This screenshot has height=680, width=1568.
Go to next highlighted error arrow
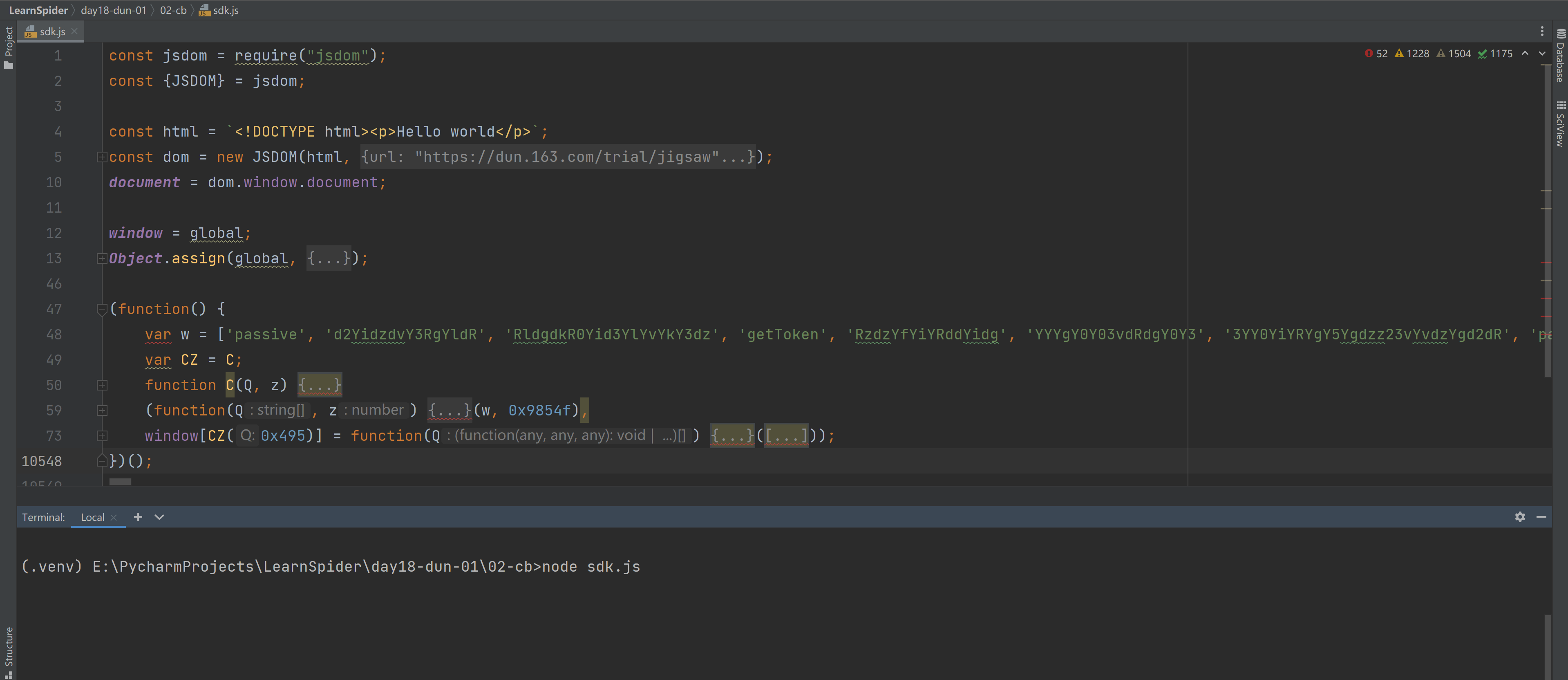point(1542,54)
